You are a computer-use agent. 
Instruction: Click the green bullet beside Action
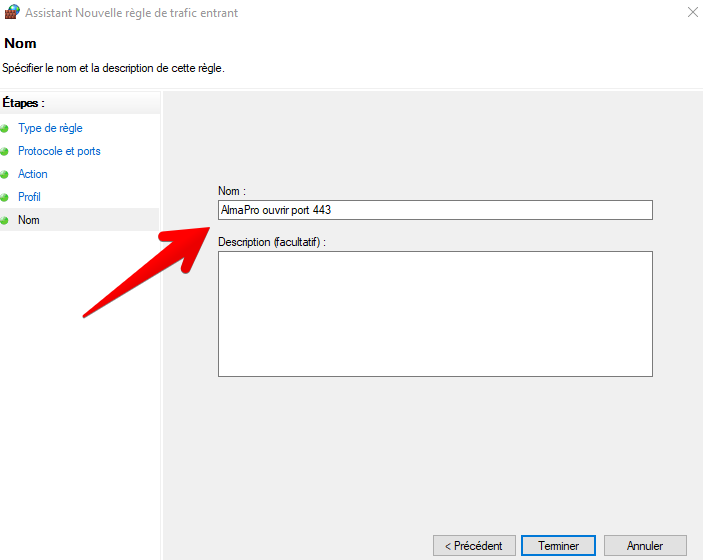(x=5, y=174)
